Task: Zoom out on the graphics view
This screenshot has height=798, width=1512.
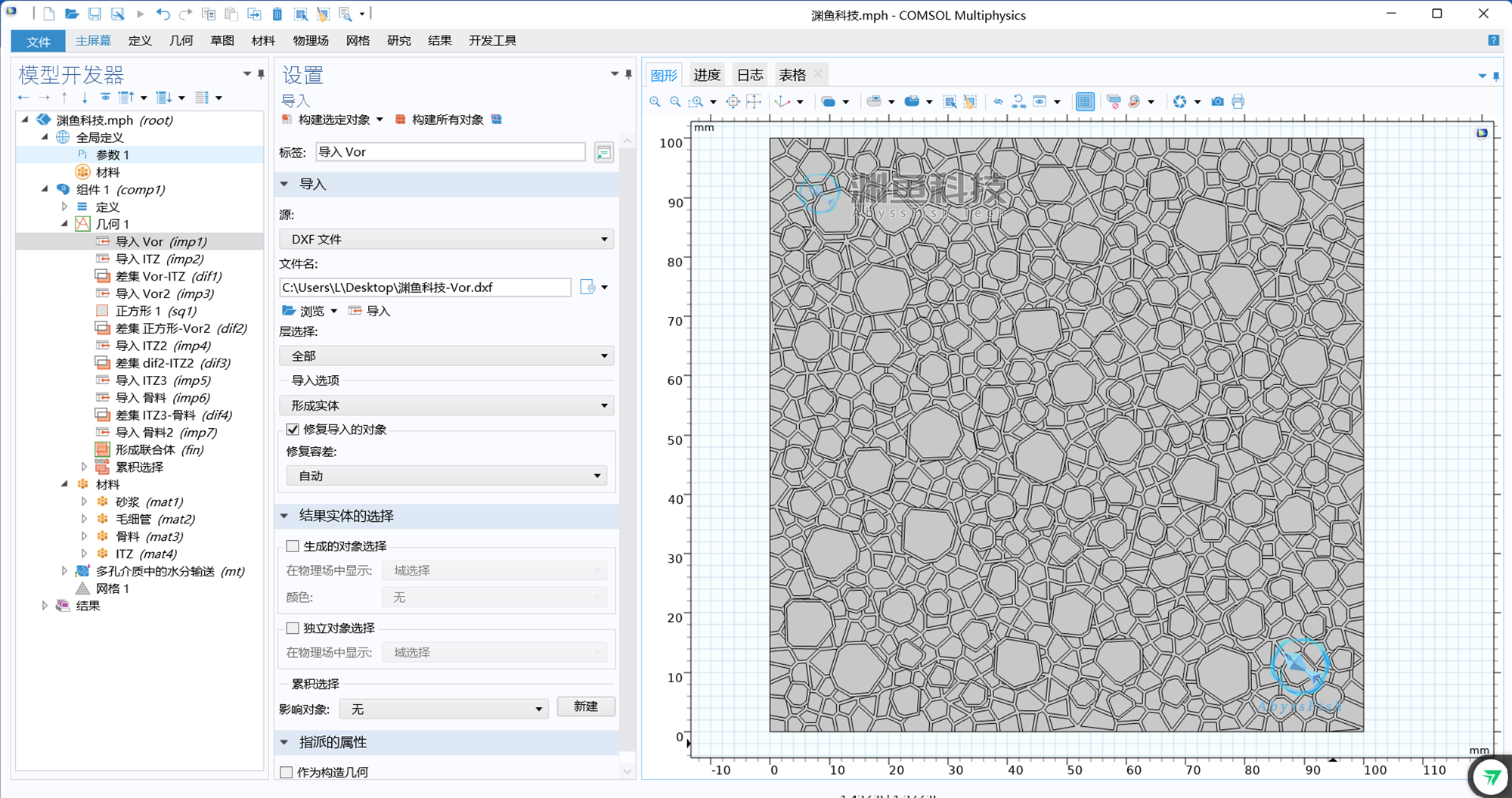Action: point(675,101)
